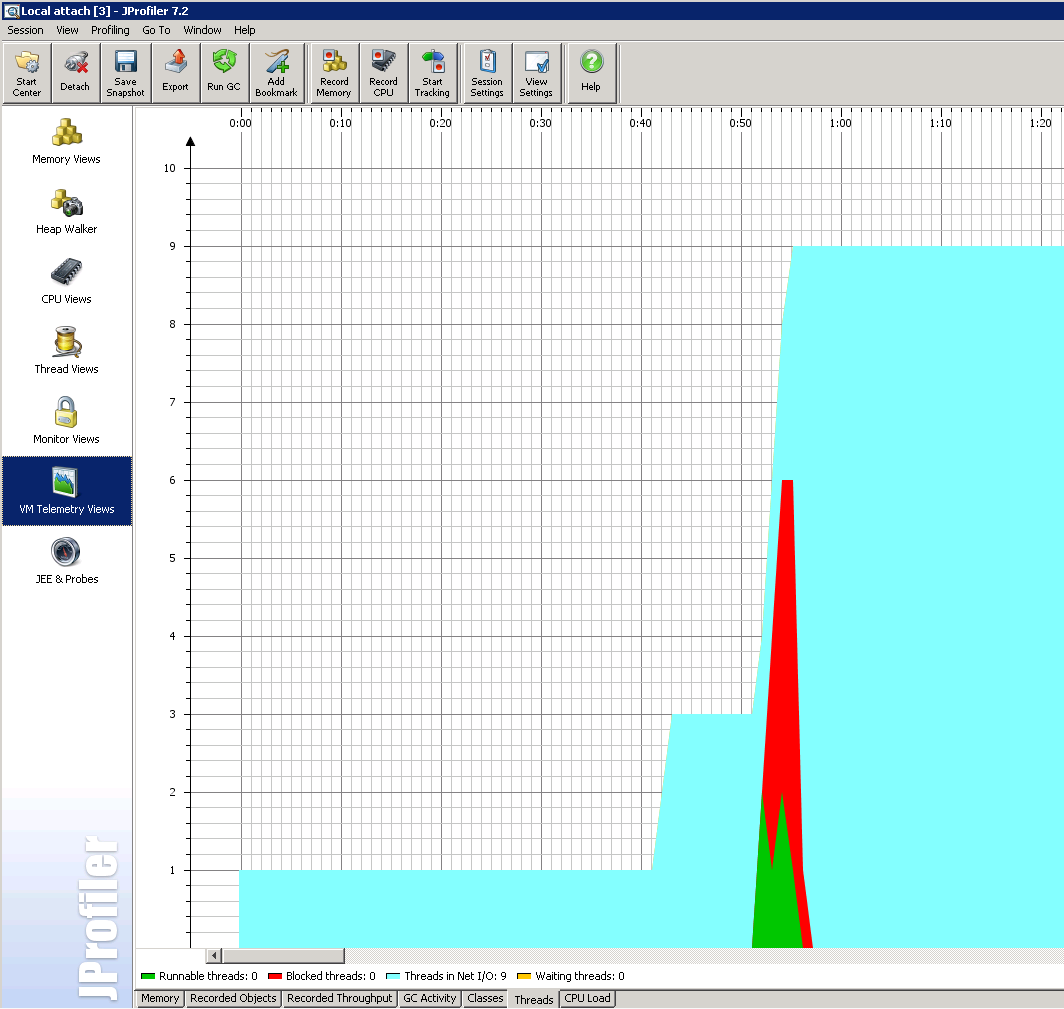Click the 1:00 time axis label
1064x1009 pixels.
point(840,123)
